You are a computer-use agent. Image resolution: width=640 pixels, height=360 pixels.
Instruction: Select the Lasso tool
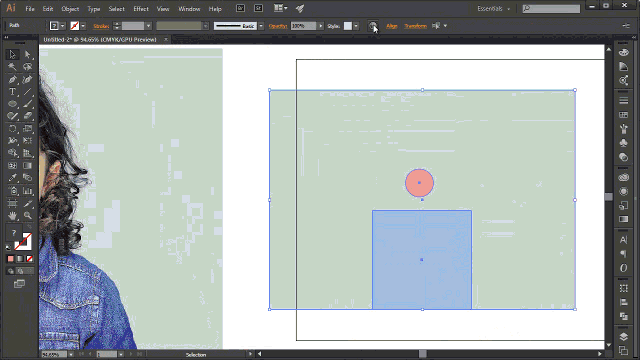click(x=27, y=67)
